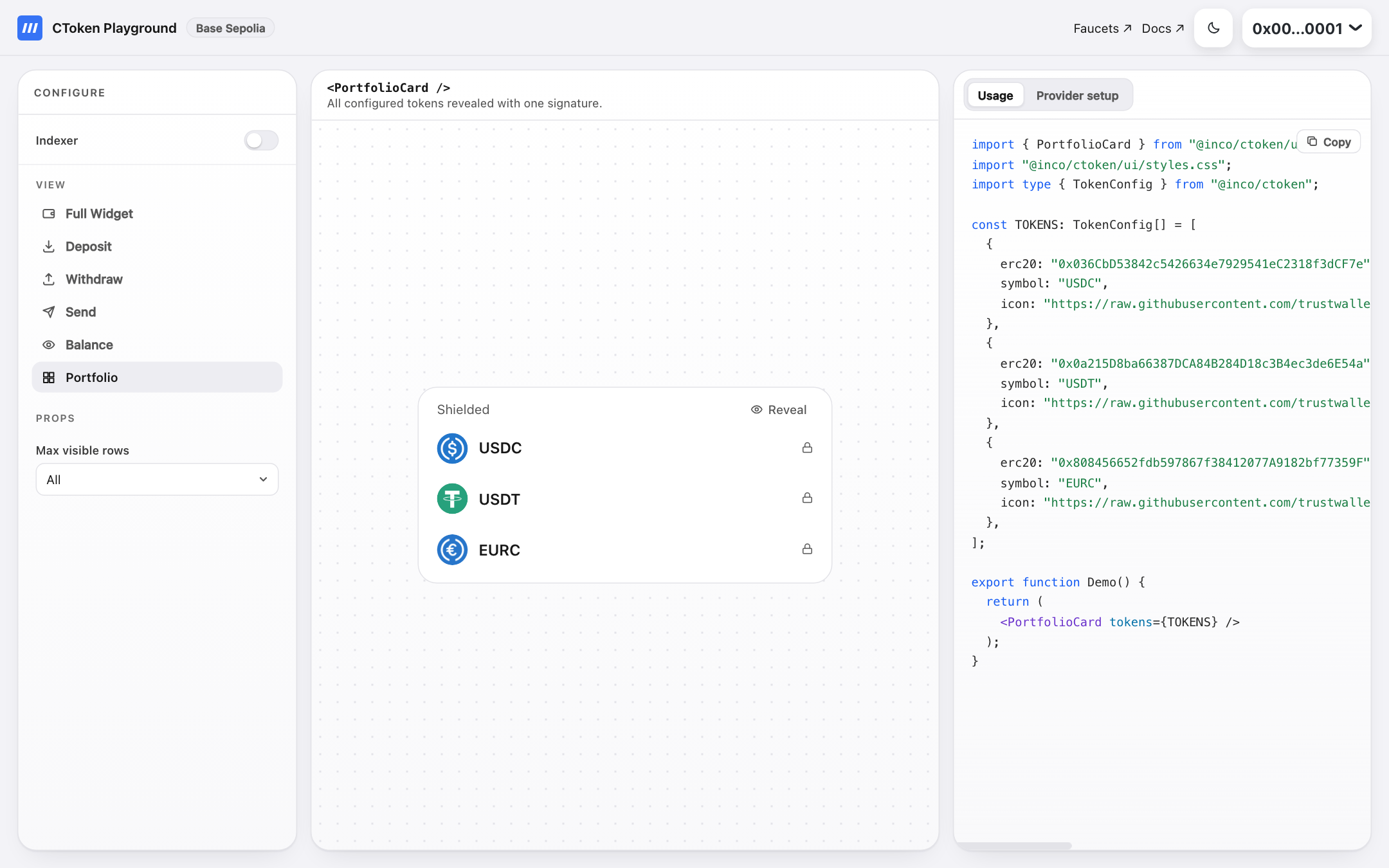Open the Docs link
The width and height of the screenshot is (1389, 868).
[x=1163, y=28]
